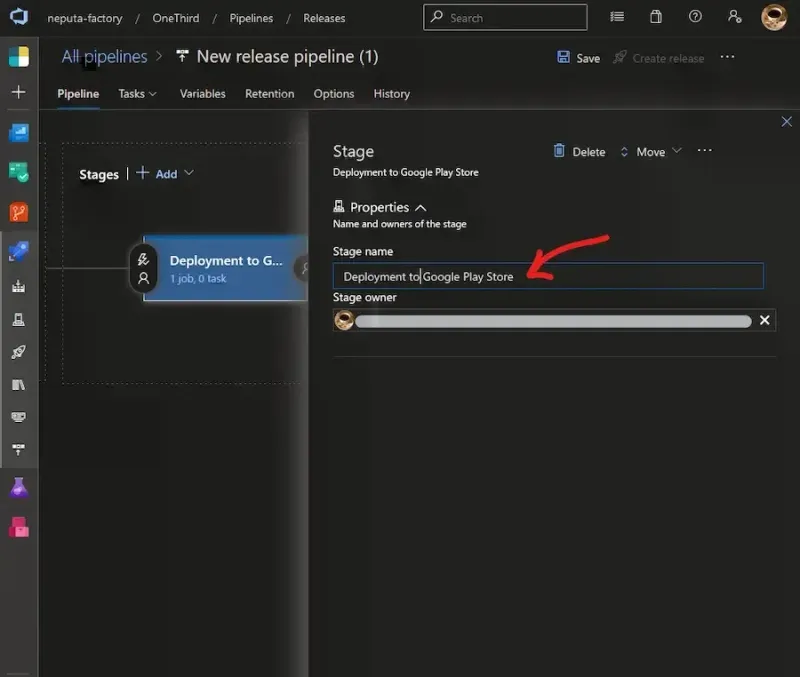Open the History tab
The width and height of the screenshot is (800, 677).
[x=391, y=94]
